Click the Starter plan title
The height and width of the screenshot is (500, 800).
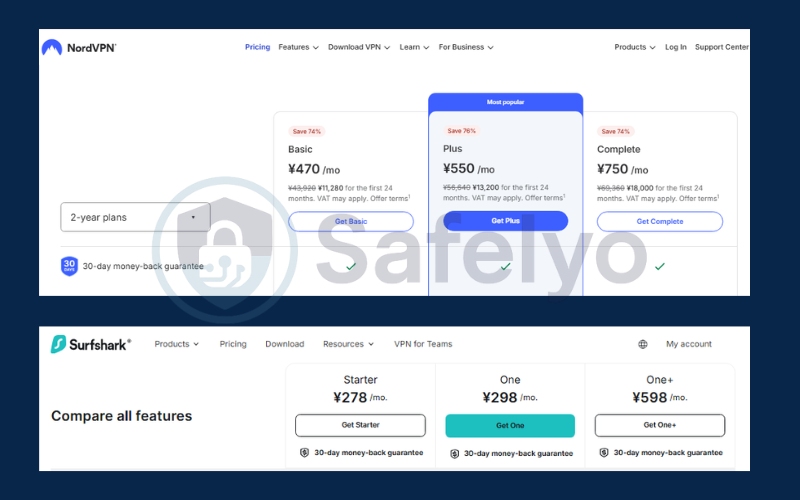[x=360, y=380]
